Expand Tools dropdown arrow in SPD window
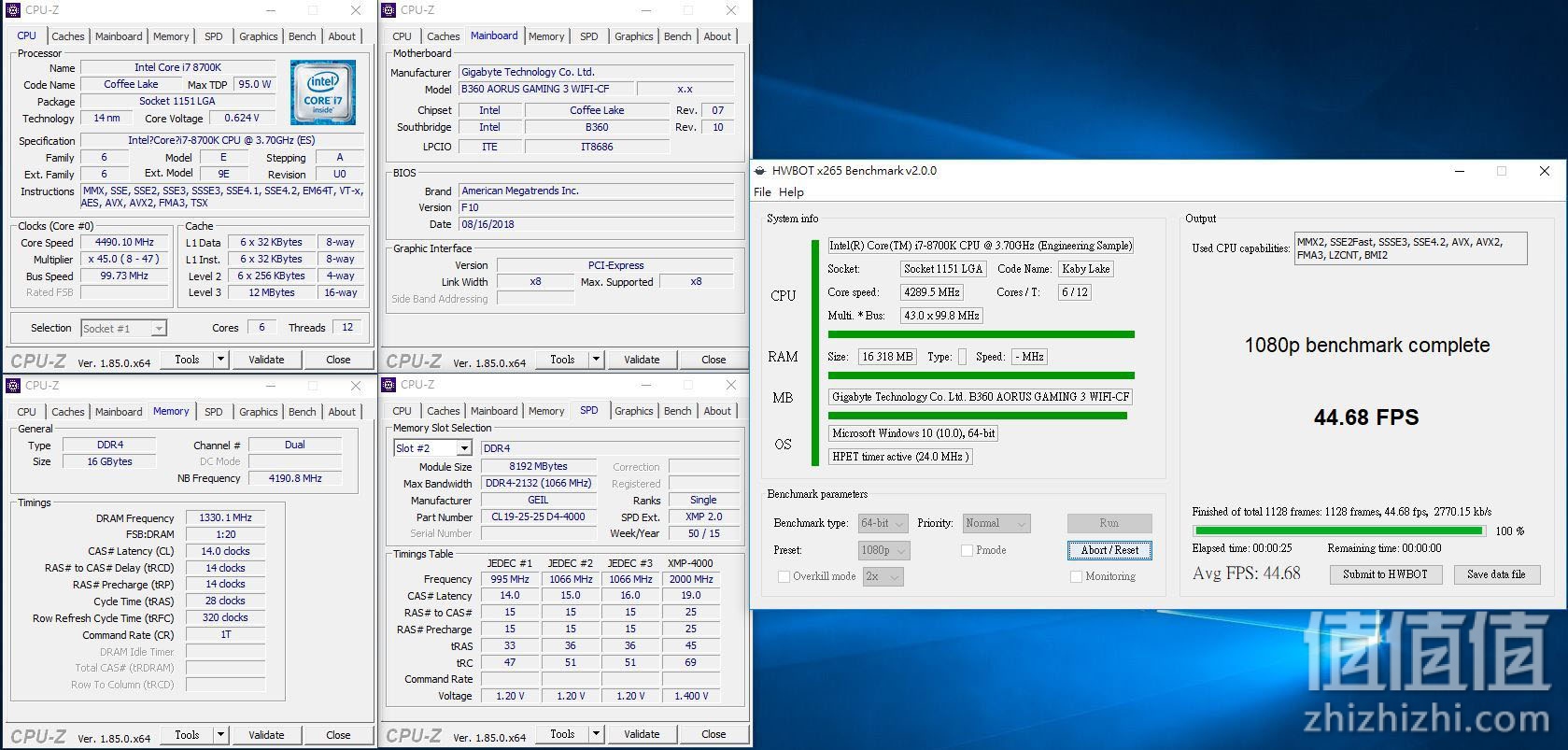The image size is (1568, 750). click(597, 735)
